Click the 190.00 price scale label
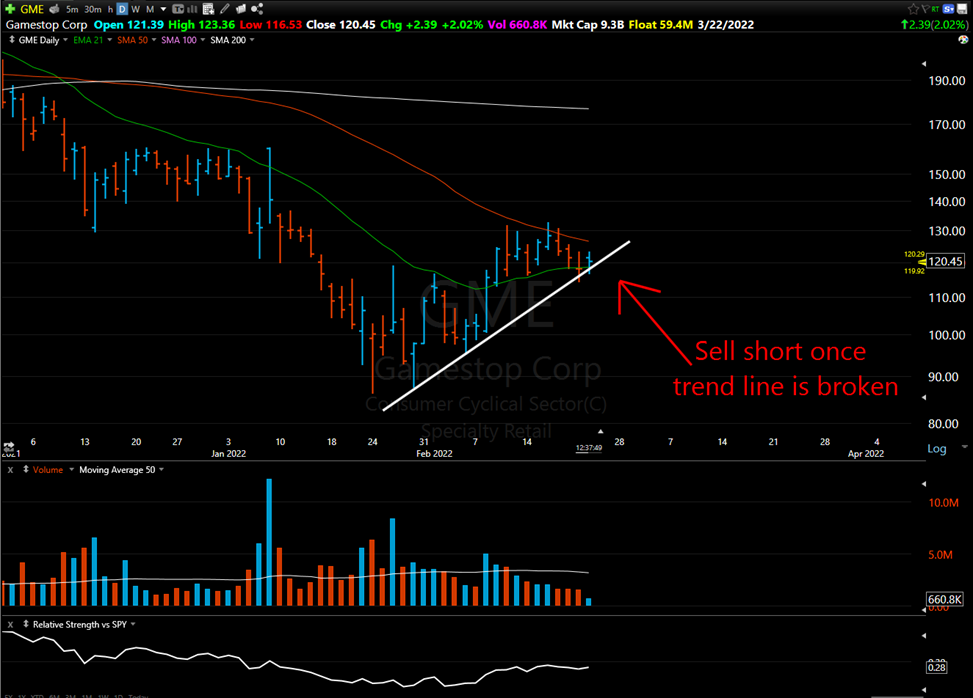 [x=946, y=81]
